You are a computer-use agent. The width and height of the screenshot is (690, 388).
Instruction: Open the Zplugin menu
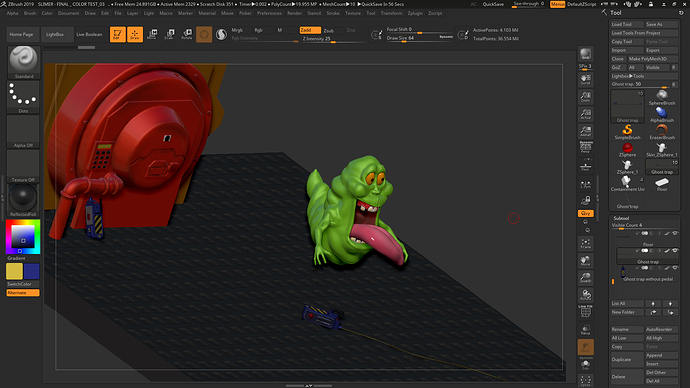[x=415, y=13]
